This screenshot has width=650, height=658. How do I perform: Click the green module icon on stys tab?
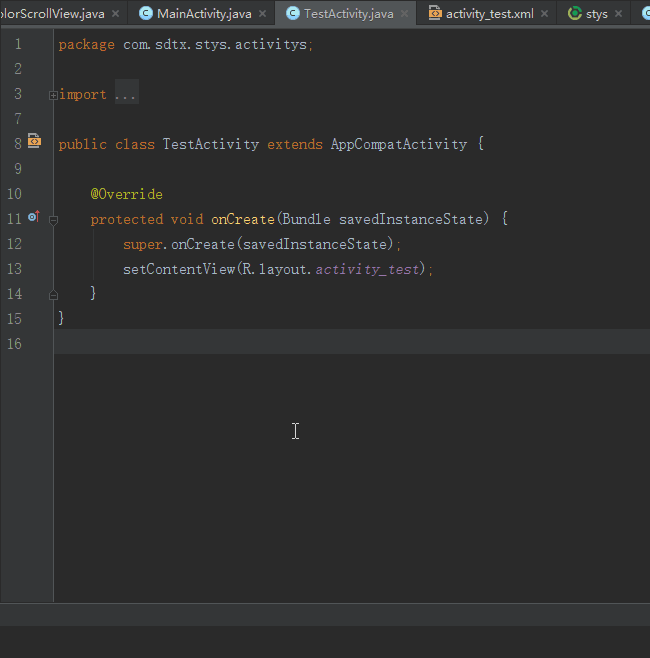[x=574, y=13]
